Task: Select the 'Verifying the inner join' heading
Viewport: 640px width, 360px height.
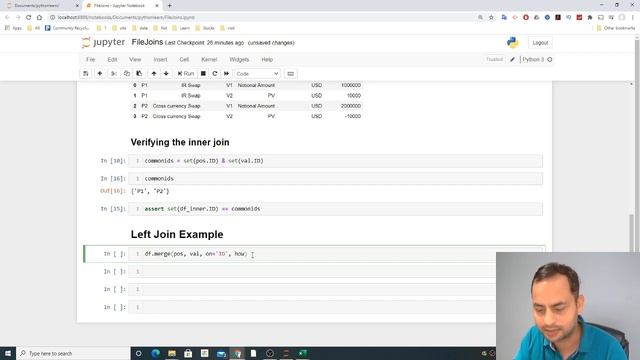Action: [x=180, y=142]
